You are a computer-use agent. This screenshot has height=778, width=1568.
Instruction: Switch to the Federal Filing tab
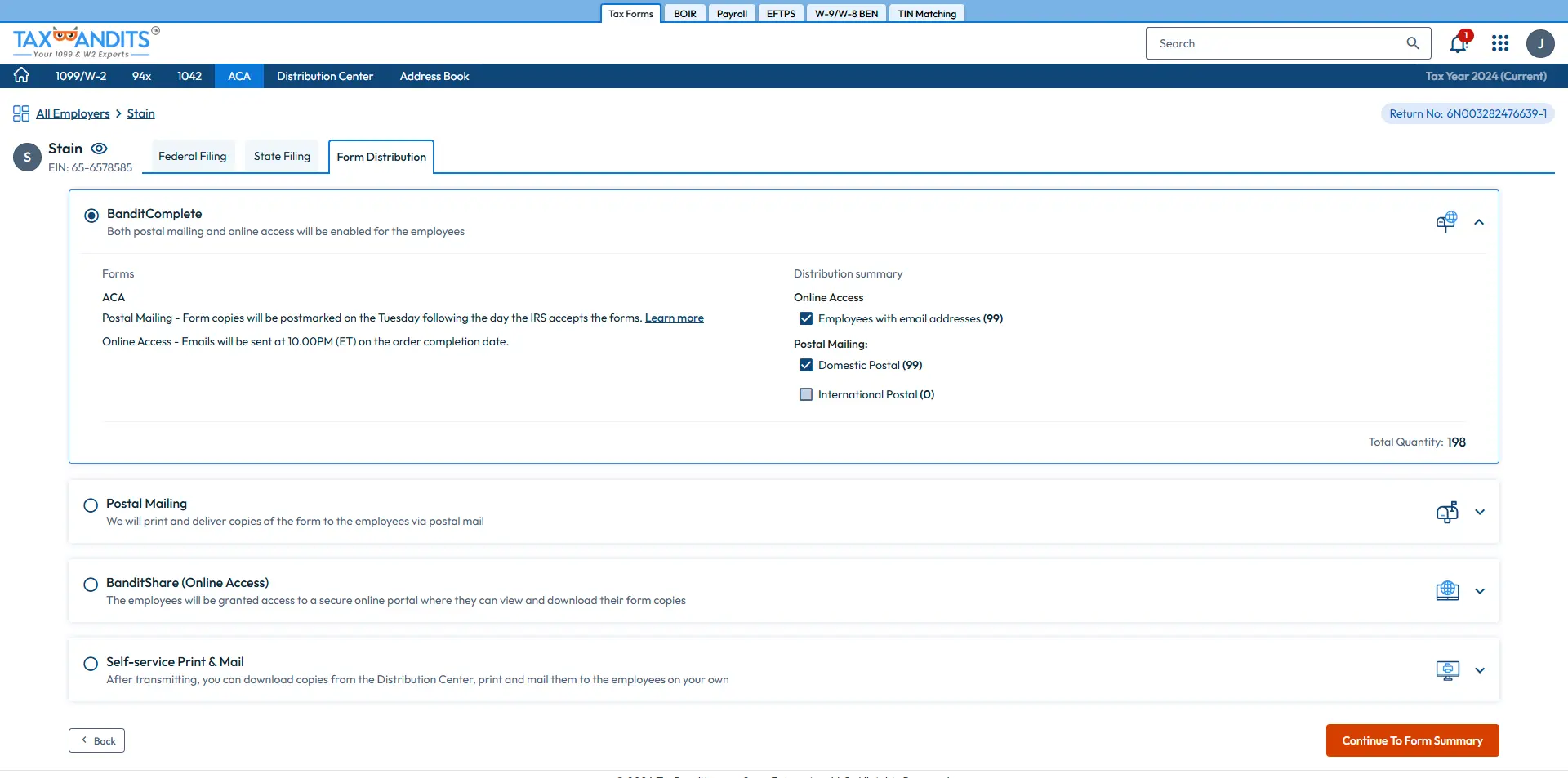(x=192, y=156)
